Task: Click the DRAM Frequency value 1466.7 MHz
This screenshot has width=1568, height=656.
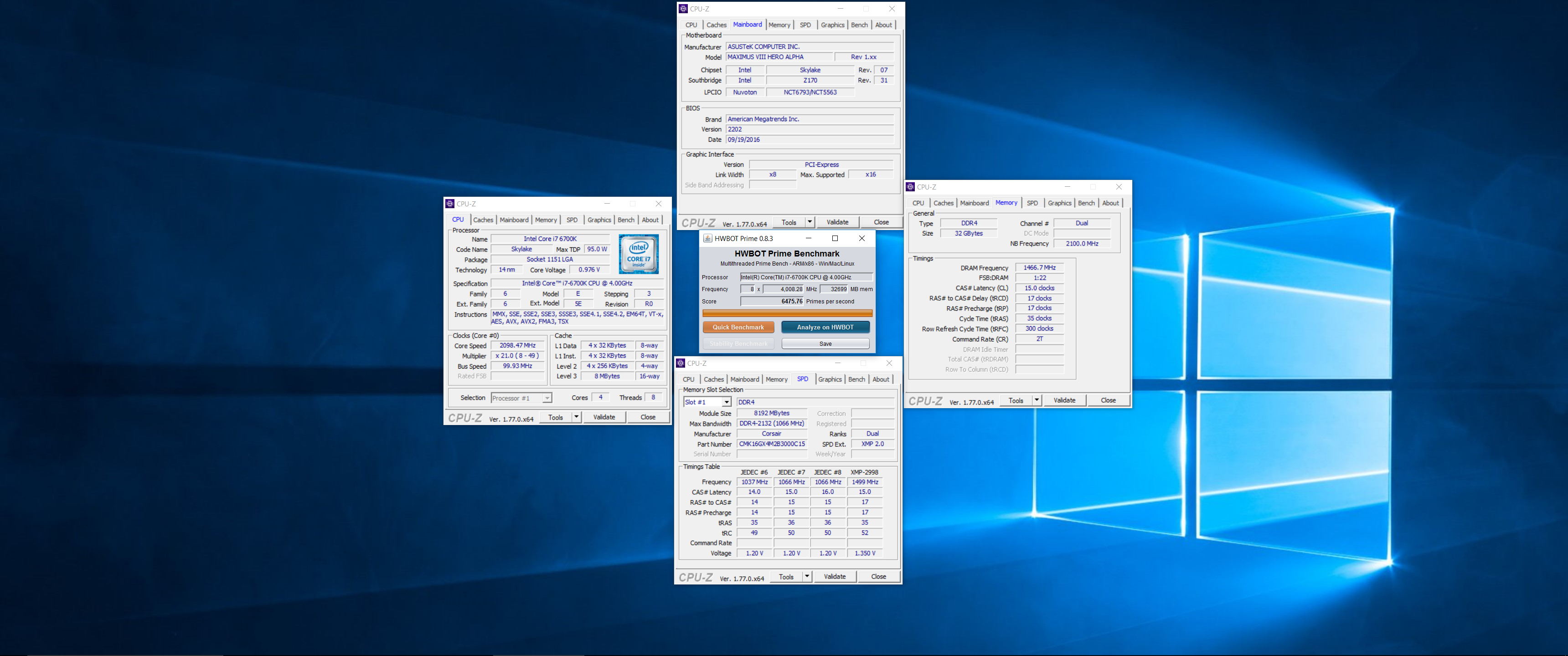Action: click(1039, 268)
